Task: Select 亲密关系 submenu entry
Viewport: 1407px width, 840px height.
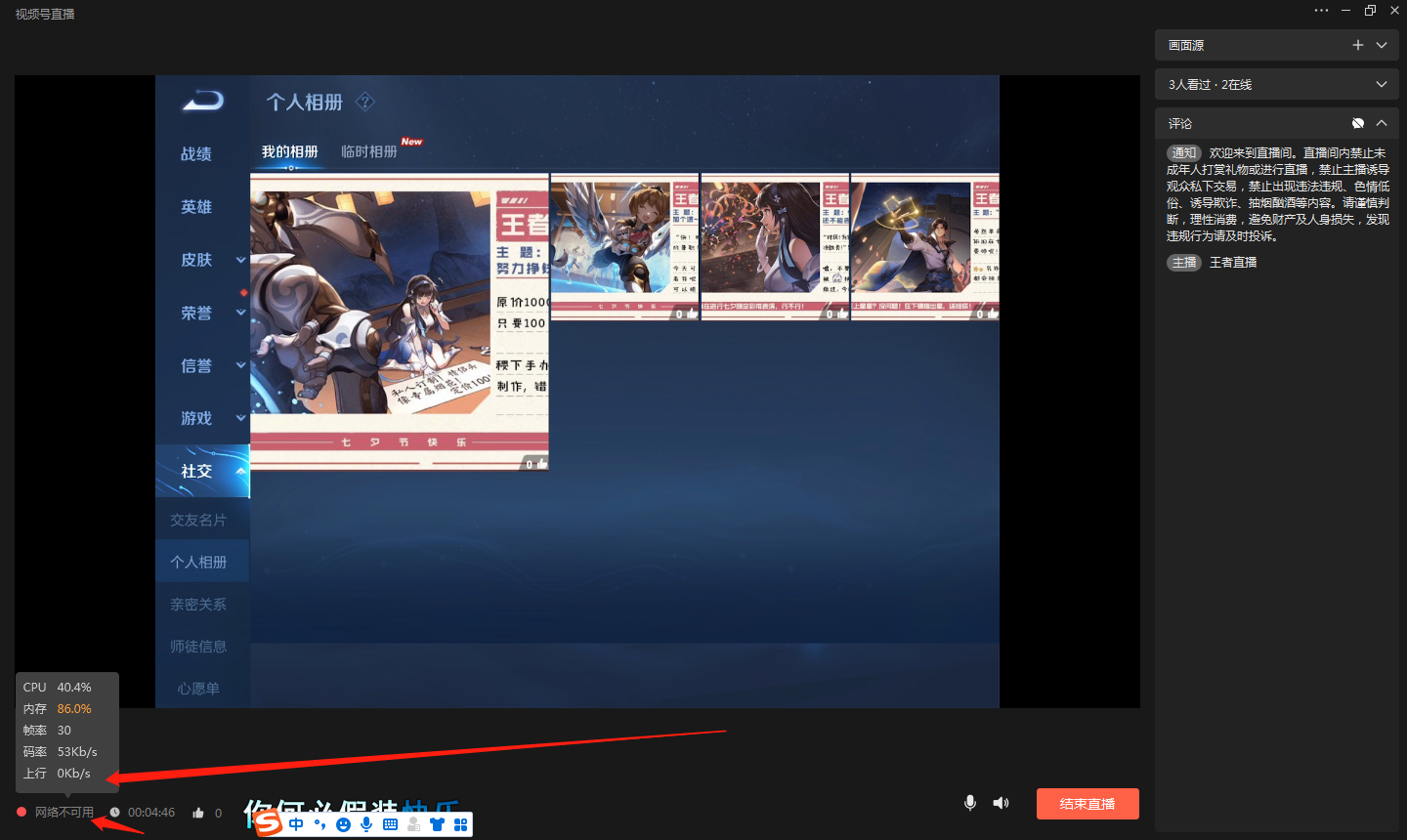Action: click(x=198, y=604)
